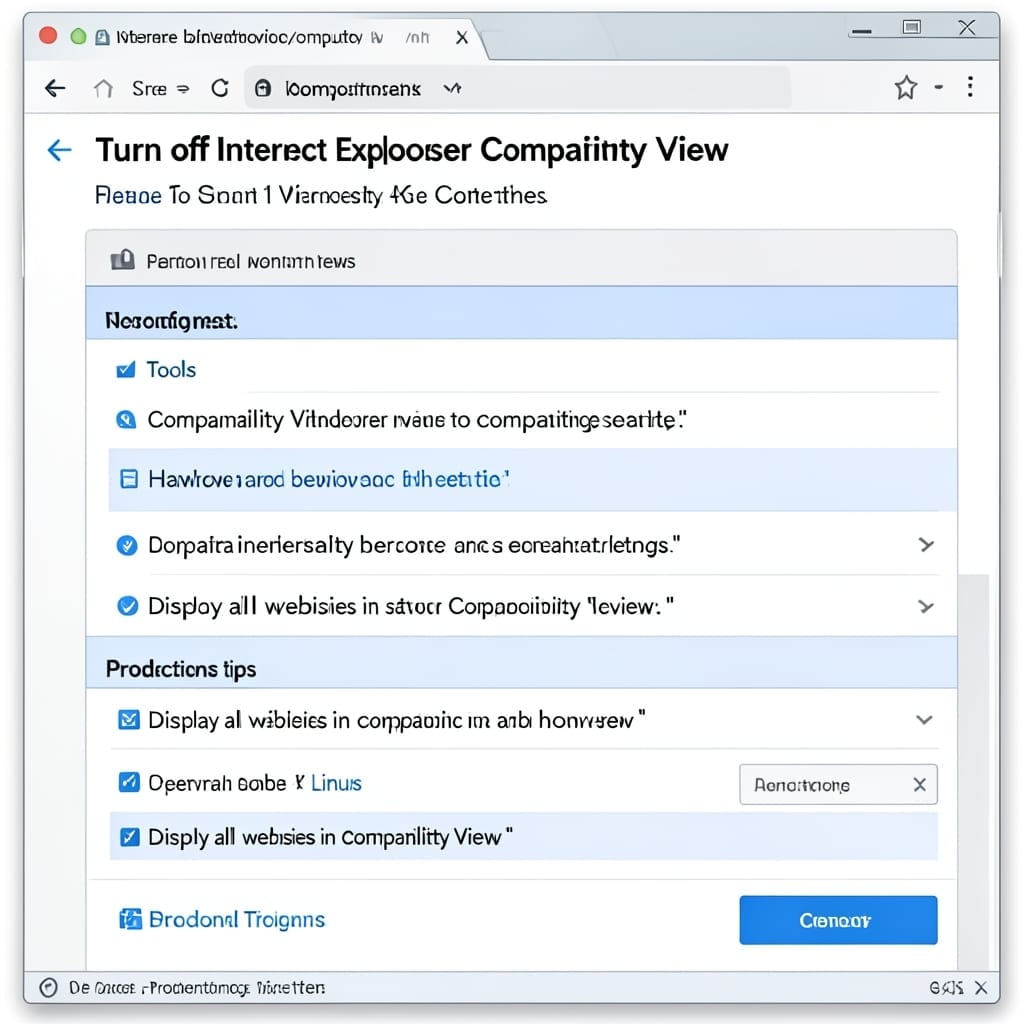Clear the 'Renortrions' field with the X
The height and width of the screenshot is (1024, 1024).
(920, 784)
